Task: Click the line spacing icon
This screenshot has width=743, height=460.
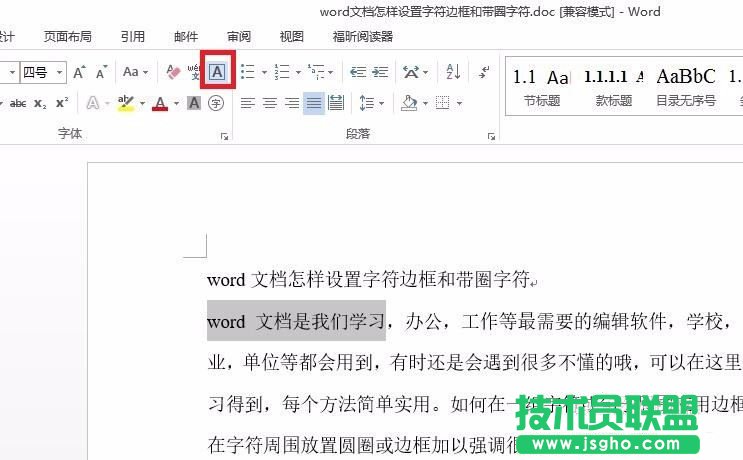Action: 366,103
